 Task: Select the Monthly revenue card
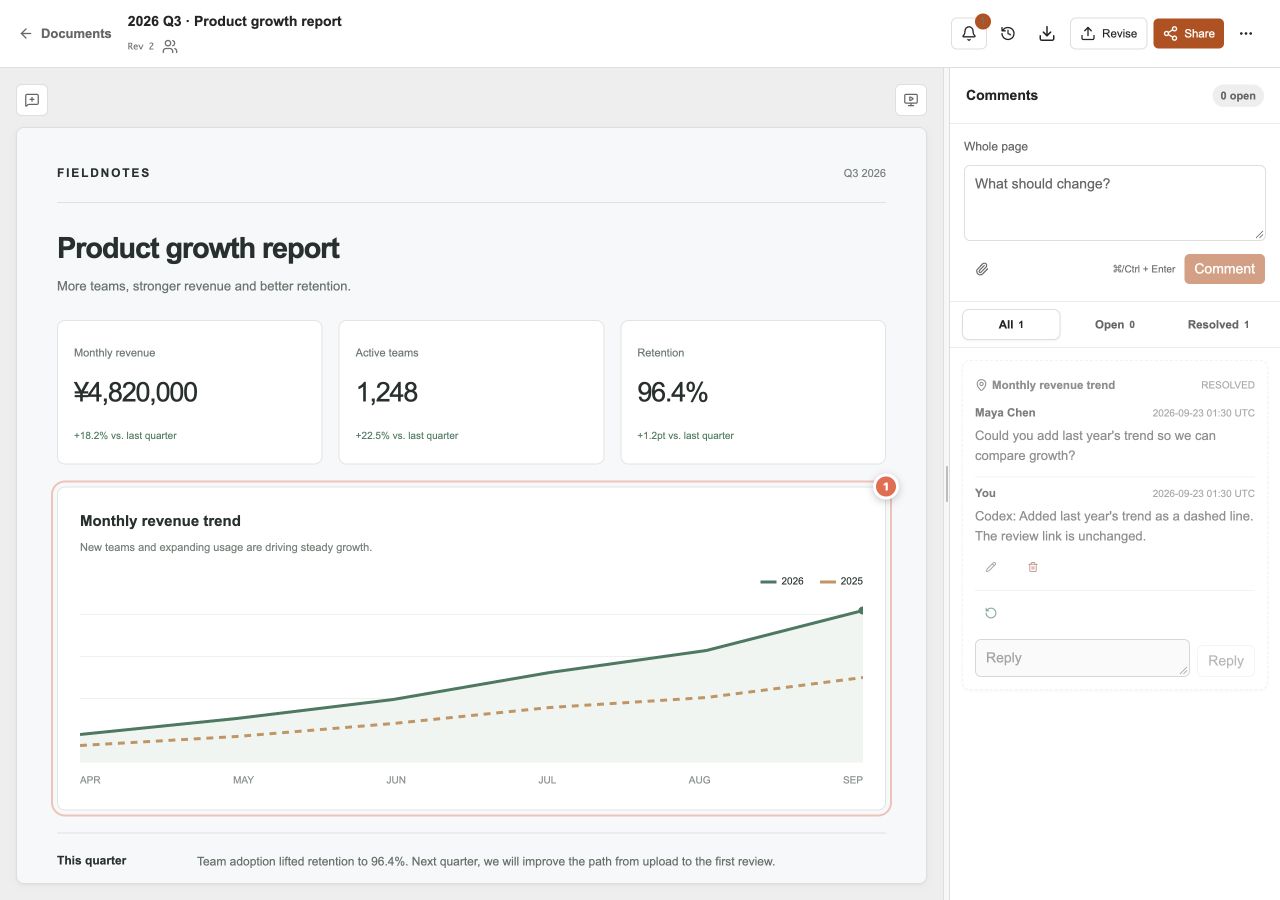tap(189, 392)
